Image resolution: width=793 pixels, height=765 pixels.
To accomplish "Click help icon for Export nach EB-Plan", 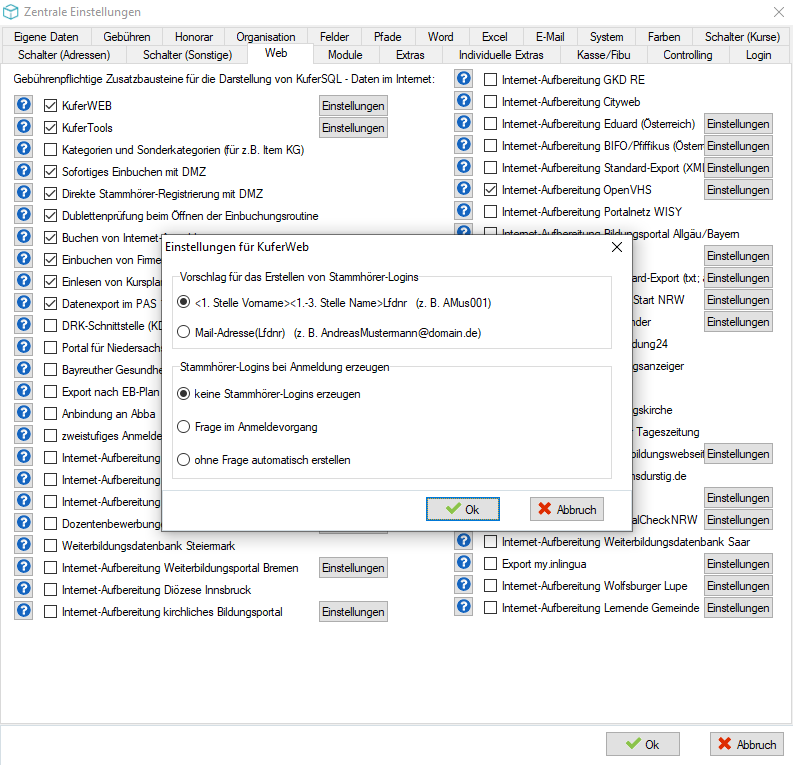I will pyautogui.click(x=23, y=390).
